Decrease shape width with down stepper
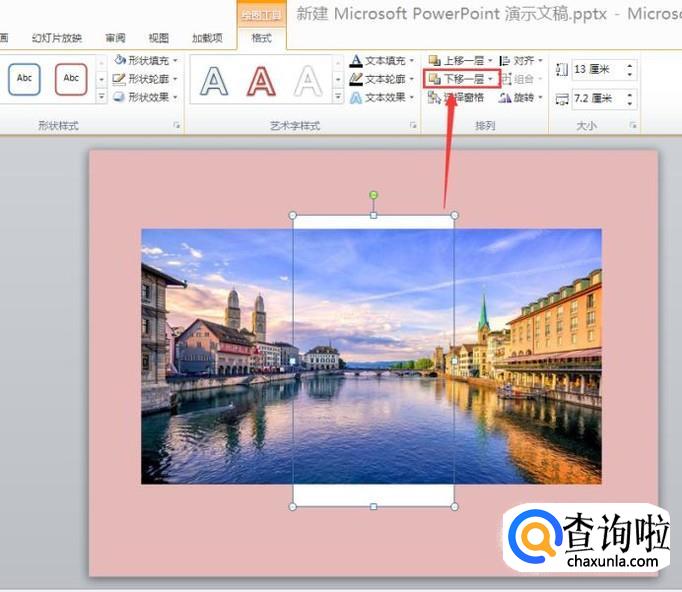682x592 pixels. (x=630, y=103)
